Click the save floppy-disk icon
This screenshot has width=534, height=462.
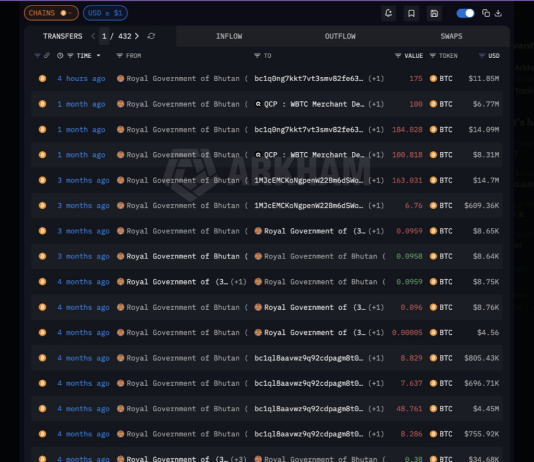click(434, 13)
